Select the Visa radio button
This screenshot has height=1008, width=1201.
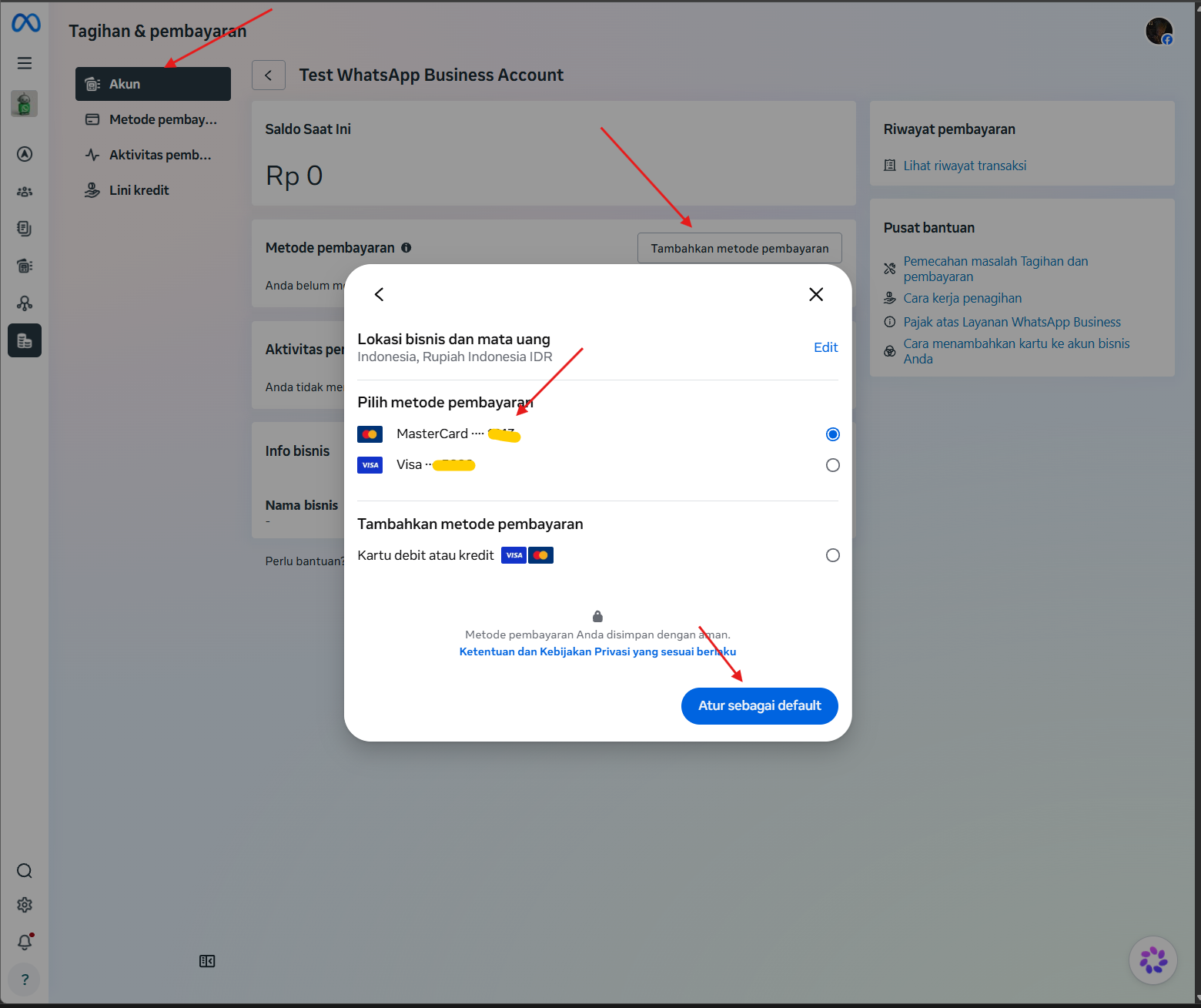point(832,465)
